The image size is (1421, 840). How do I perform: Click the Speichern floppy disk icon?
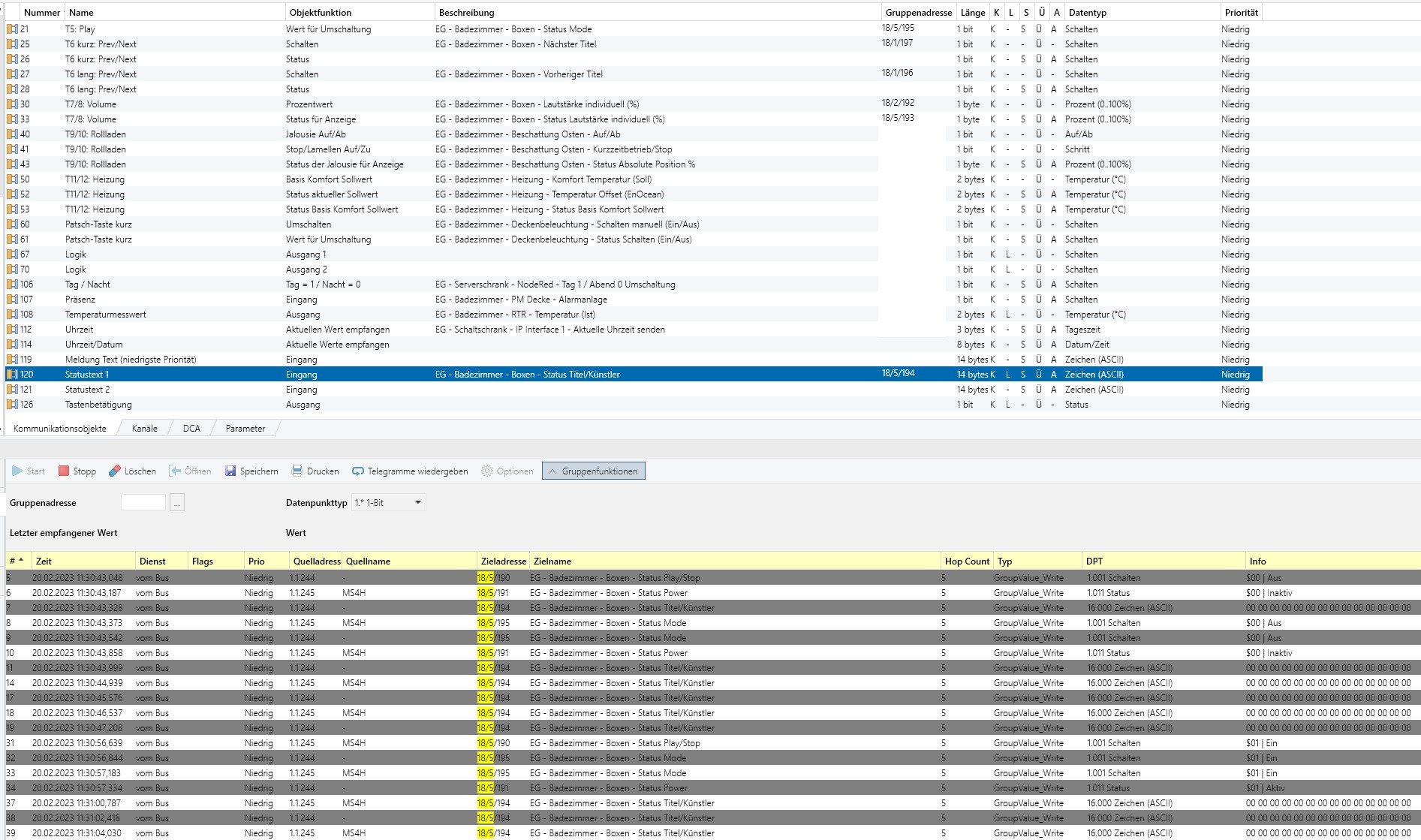click(x=230, y=471)
